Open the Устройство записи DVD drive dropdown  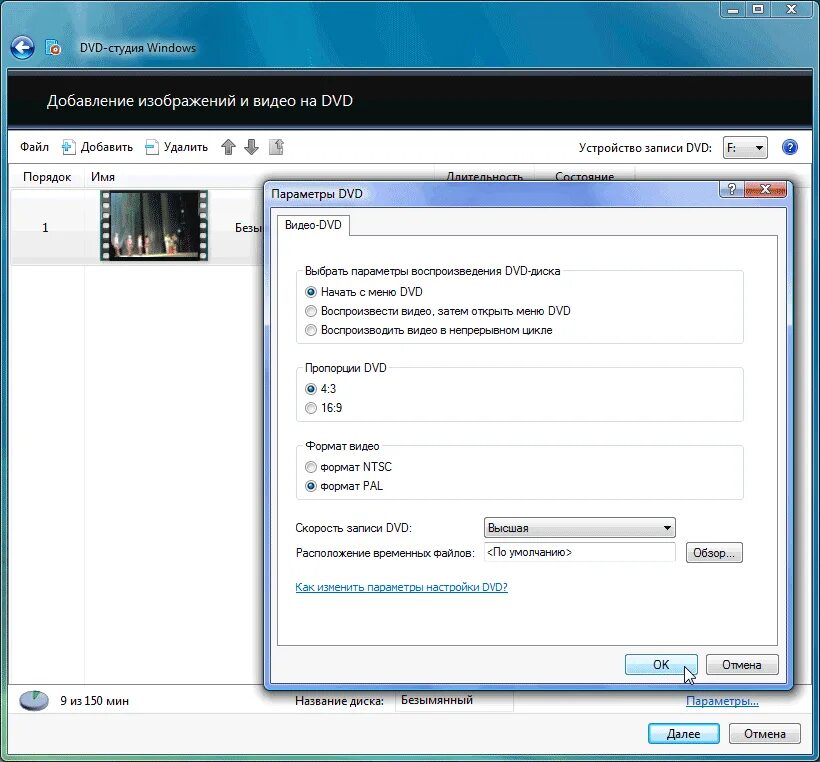(745, 148)
